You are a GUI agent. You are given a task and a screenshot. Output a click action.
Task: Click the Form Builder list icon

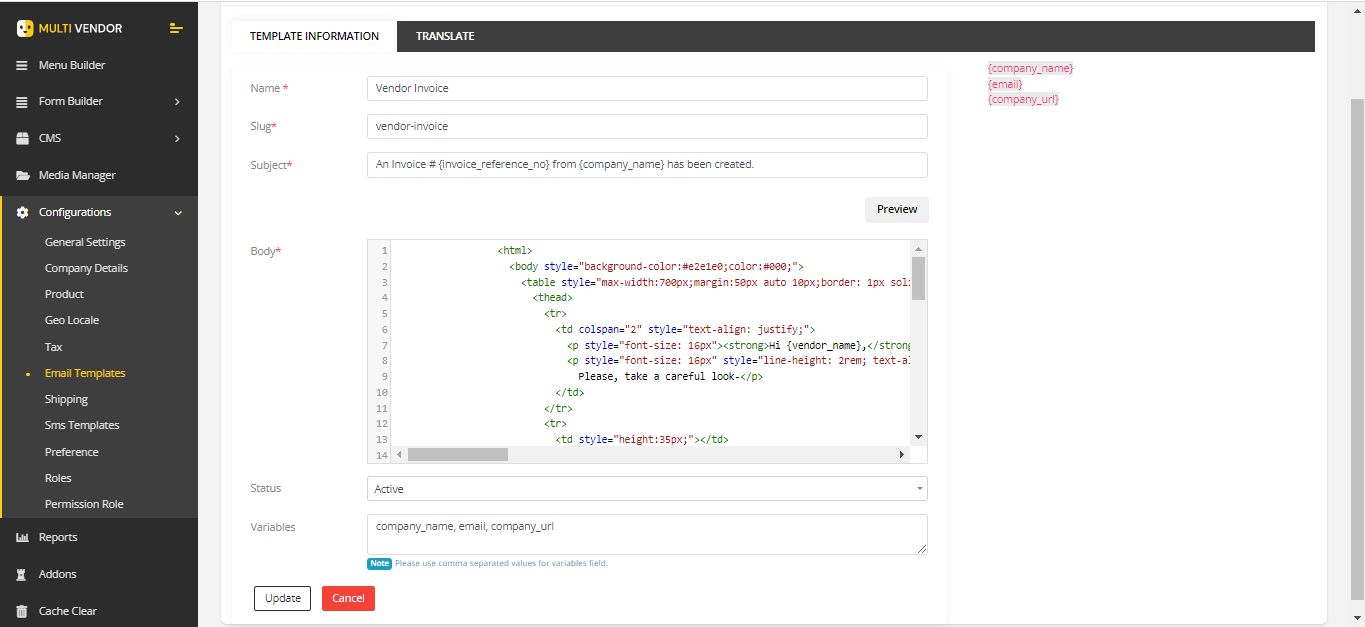pyautogui.click(x=22, y=102)
